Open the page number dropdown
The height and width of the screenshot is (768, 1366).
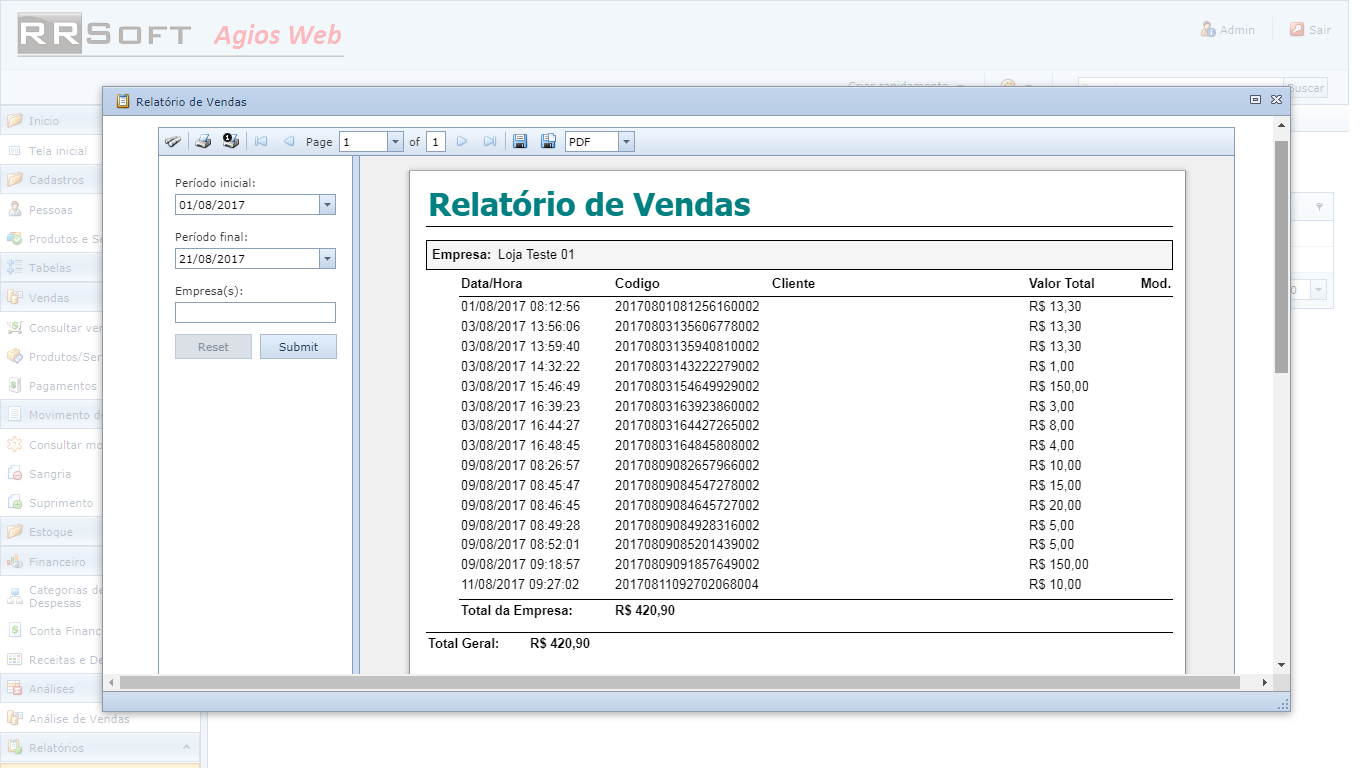395,142
